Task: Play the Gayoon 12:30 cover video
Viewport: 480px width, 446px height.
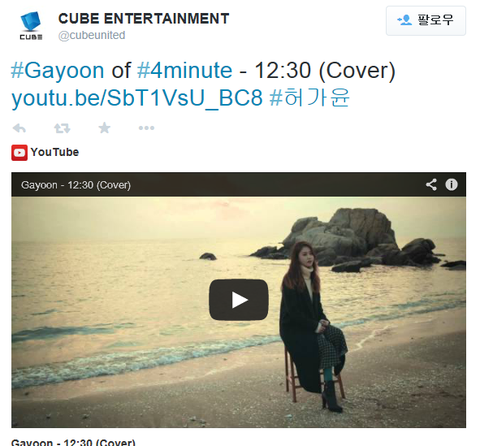Action: 239,300
